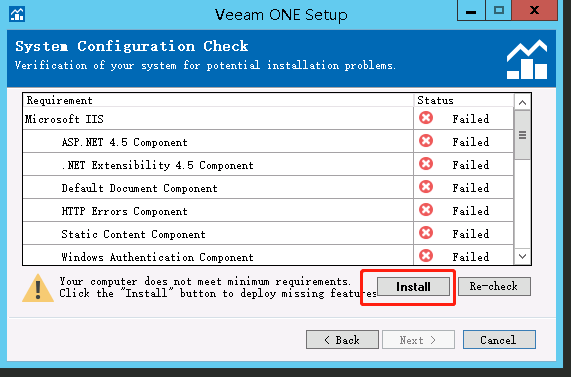Click the failed icon for Static Content Component
This screenshot has width=571, height=377.
point(426,233)
